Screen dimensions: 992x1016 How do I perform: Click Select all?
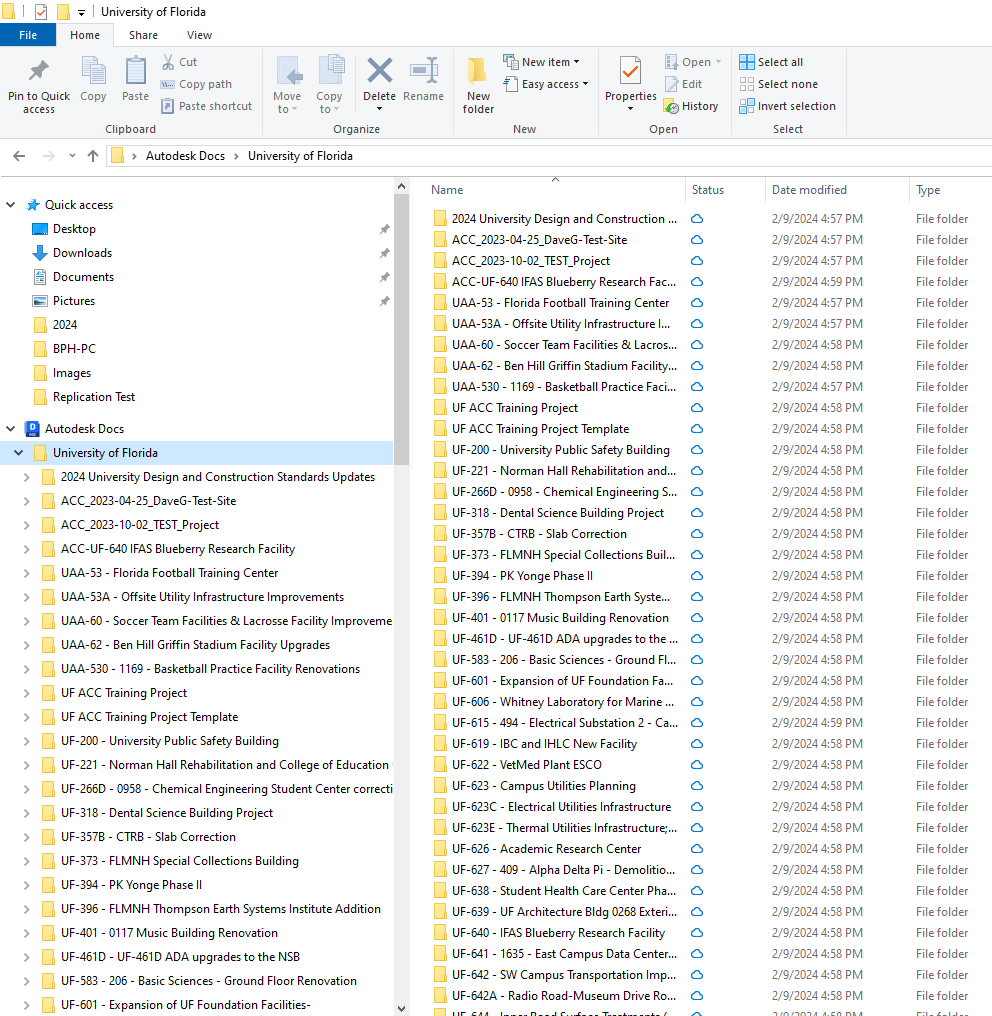771,62
